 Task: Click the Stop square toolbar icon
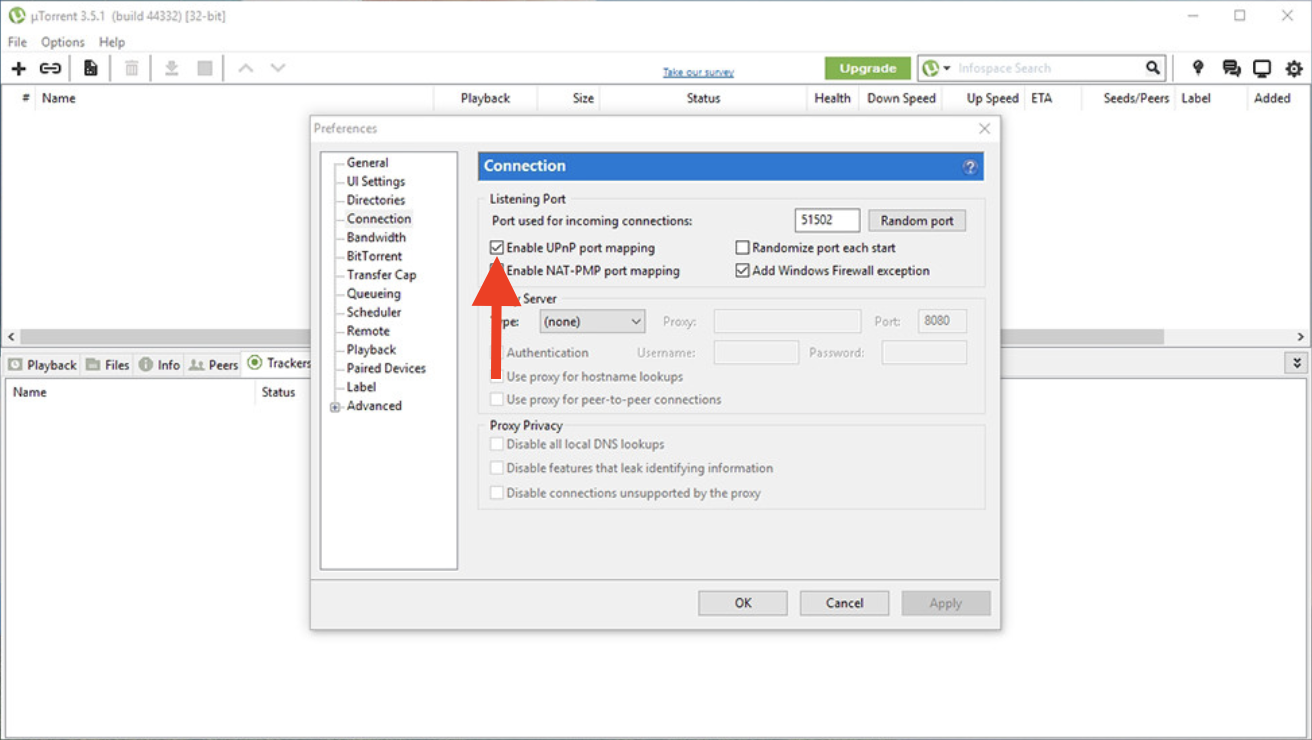205,68
